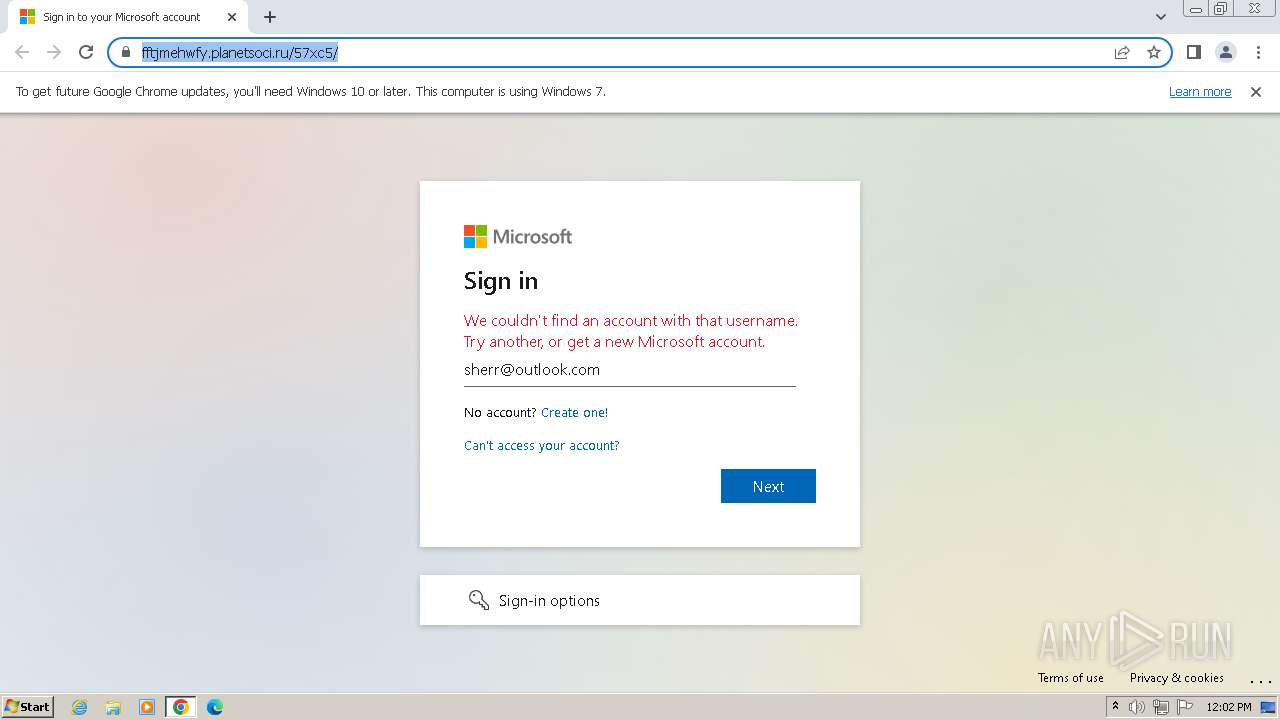Open the Create one! link
The image size is (1280, 720).
(x=574, y=412)
